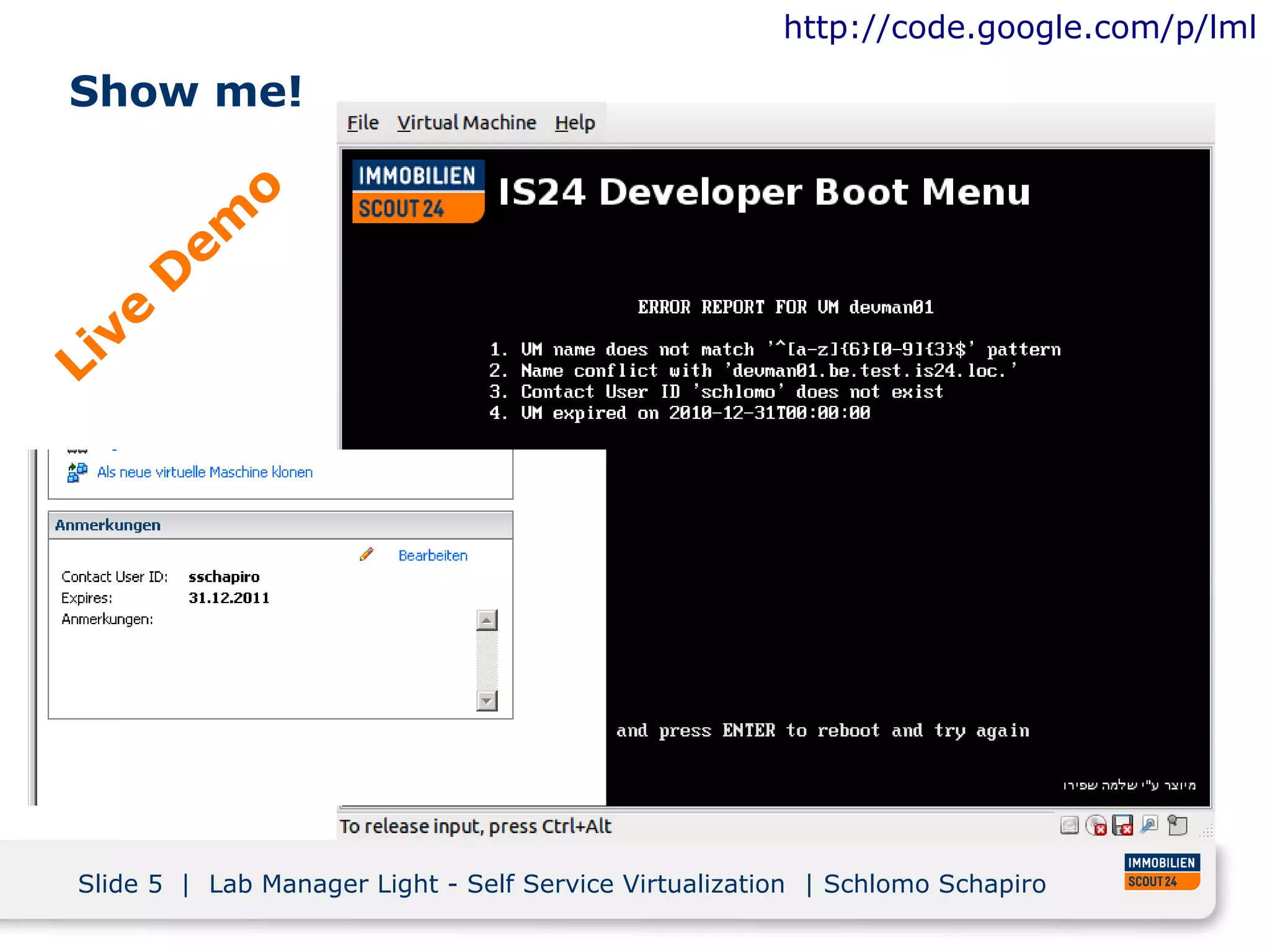
Task: Click the Anmerkungen scrollbar down arrow
Action: click(487, 701)
